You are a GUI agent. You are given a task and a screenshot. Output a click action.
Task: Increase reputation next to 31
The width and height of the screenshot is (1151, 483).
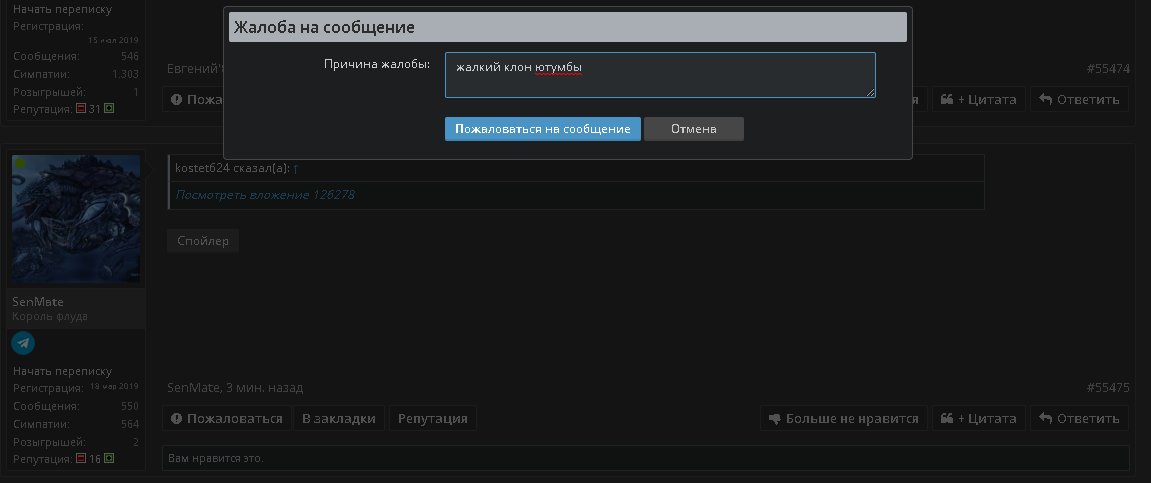[109, 109]
